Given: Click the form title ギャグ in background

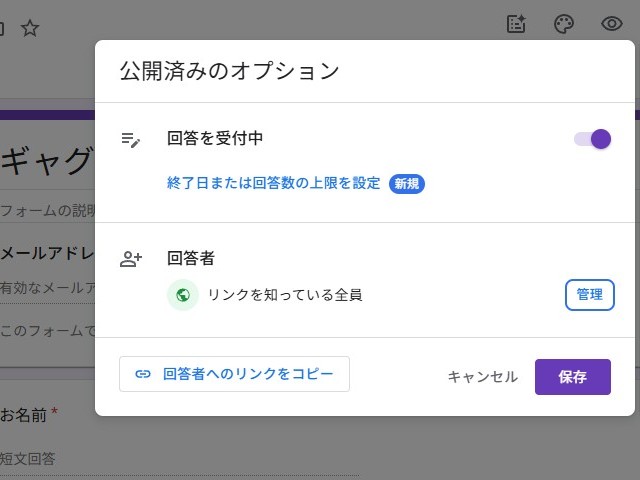Looking at the screenshot, I should coord(47,160).
